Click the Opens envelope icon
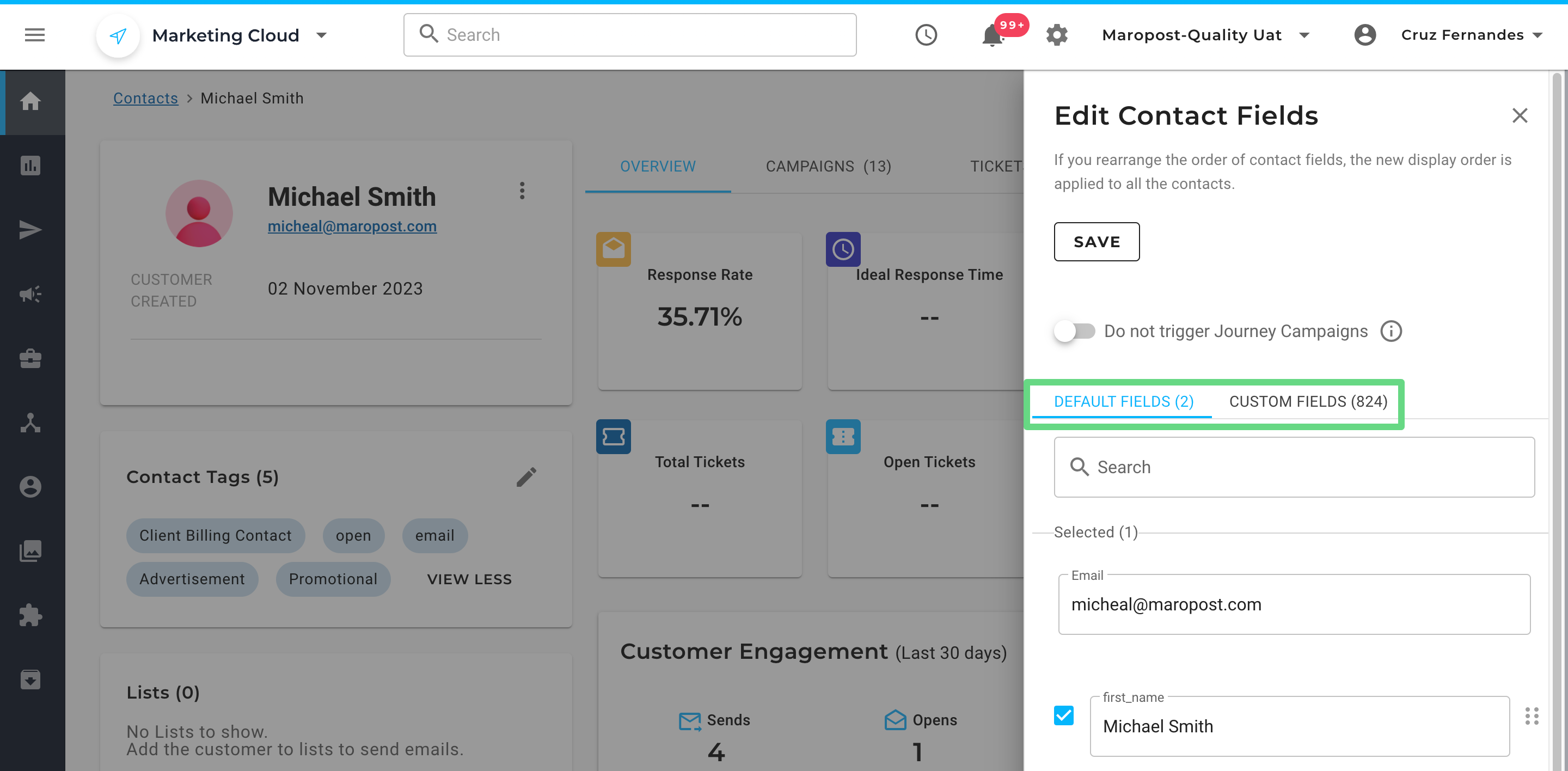 895,720
